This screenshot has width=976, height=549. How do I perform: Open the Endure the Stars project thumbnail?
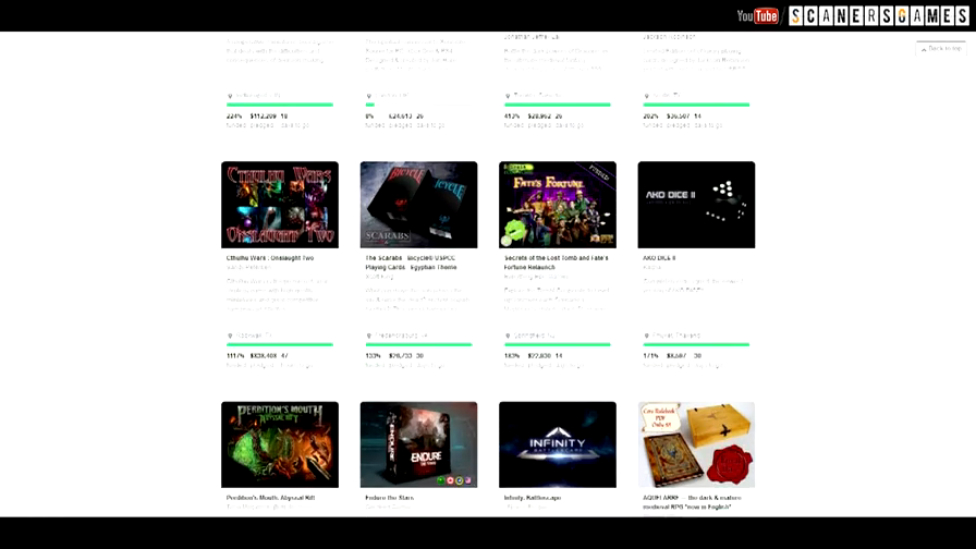(x=418, y=444)
